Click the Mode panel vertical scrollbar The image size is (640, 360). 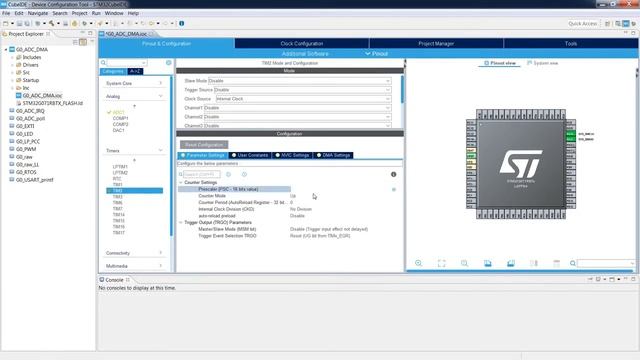pos(402,89)
